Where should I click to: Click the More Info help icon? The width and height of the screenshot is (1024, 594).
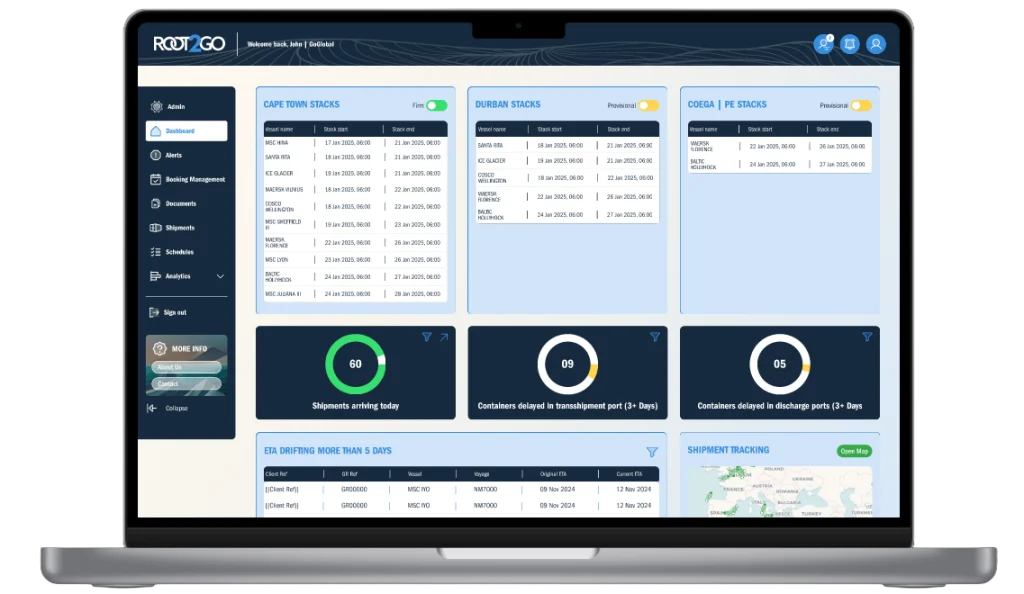(160, 349)
